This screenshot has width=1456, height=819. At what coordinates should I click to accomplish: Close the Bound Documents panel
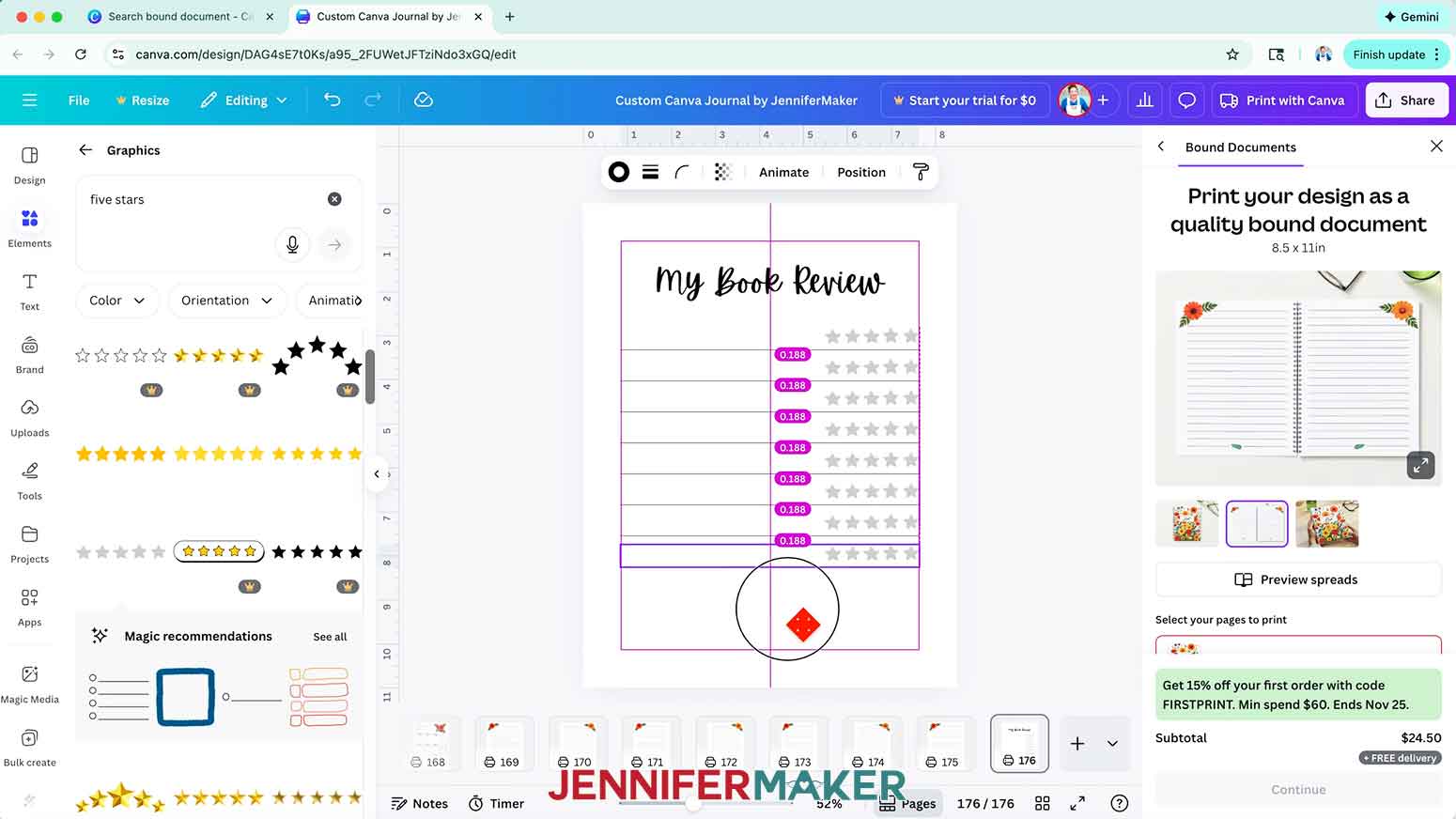point(1435,147)
